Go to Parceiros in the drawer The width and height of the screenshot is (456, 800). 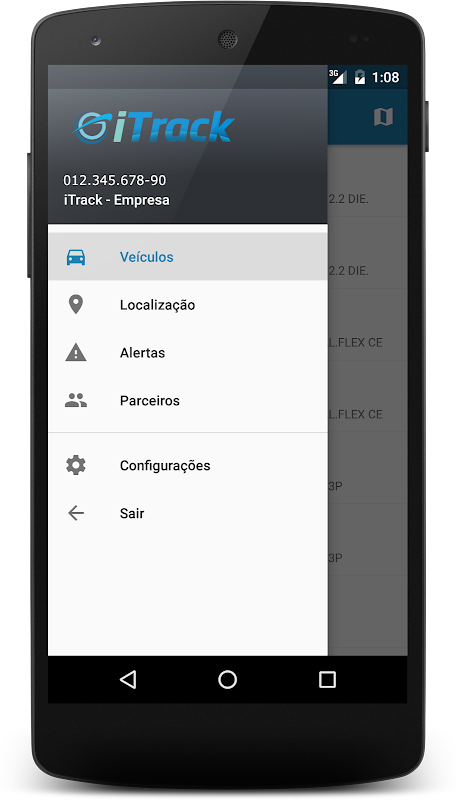tap(188, 401)
